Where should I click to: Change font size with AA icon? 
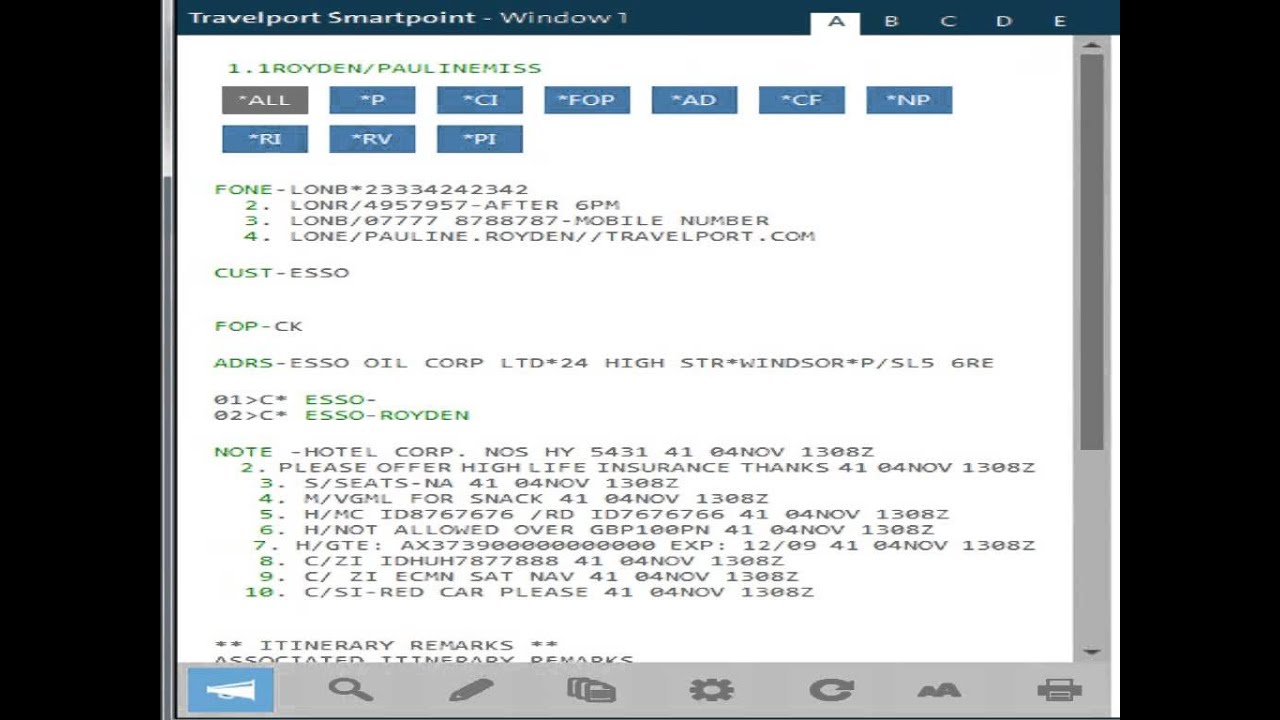(939, 690)
